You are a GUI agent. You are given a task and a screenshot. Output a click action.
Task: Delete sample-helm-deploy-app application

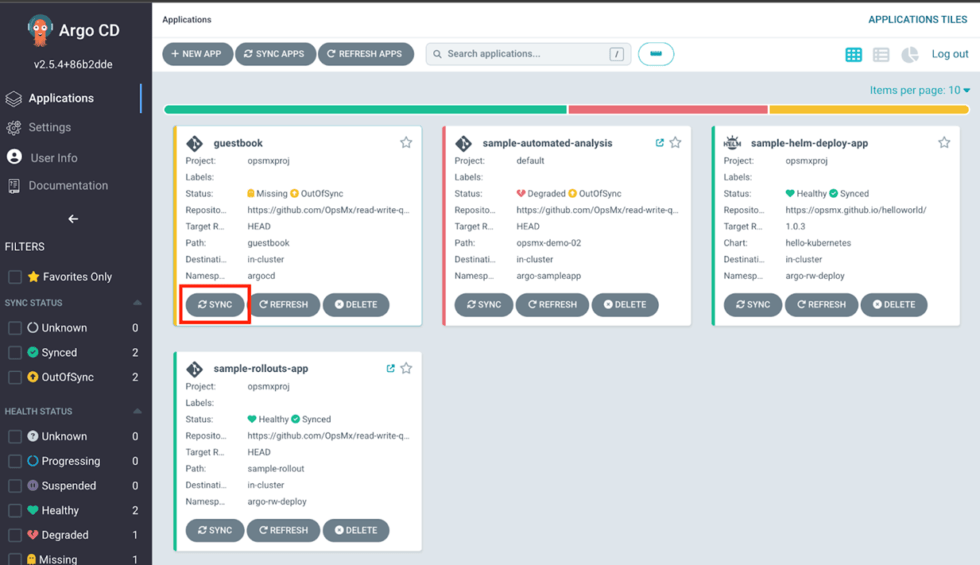pyautogui.click(x=894, y=304)
